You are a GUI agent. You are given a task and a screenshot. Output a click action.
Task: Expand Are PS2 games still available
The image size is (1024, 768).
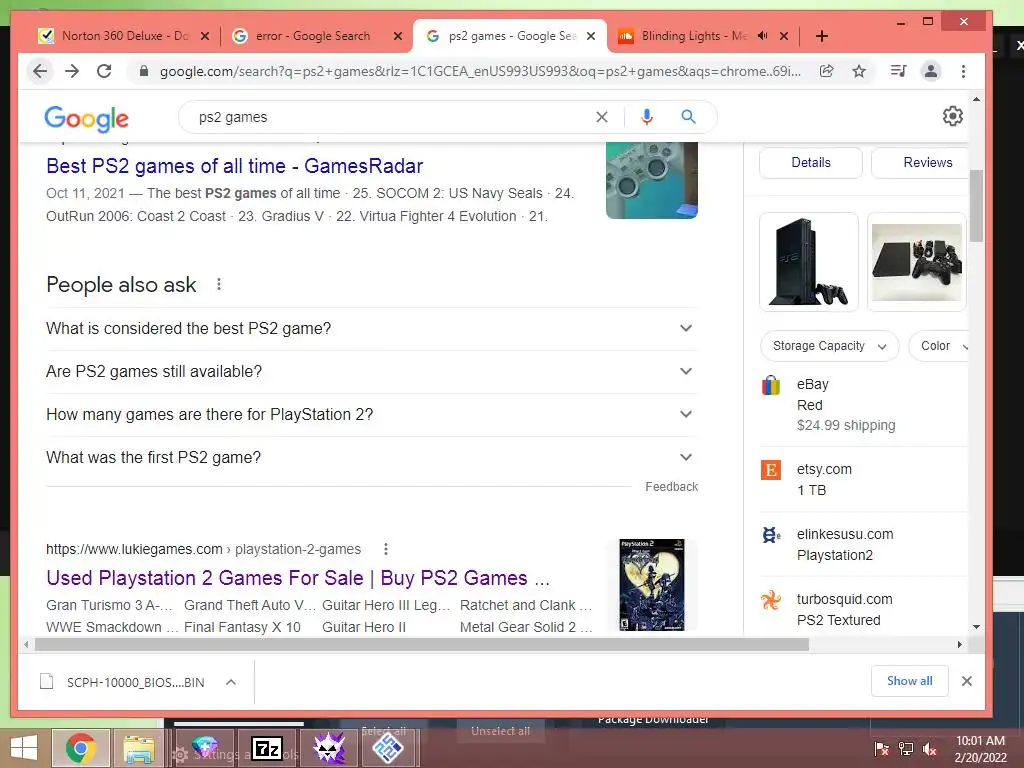(x=370, y=372)
